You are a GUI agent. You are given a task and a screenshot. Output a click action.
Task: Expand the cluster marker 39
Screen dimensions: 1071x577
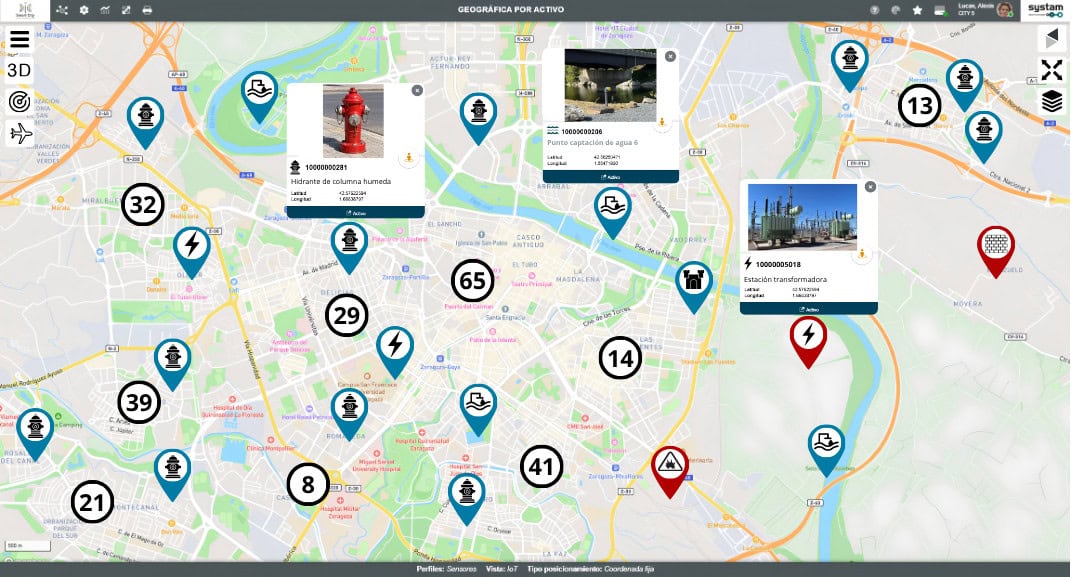click(x=139, y=402)
